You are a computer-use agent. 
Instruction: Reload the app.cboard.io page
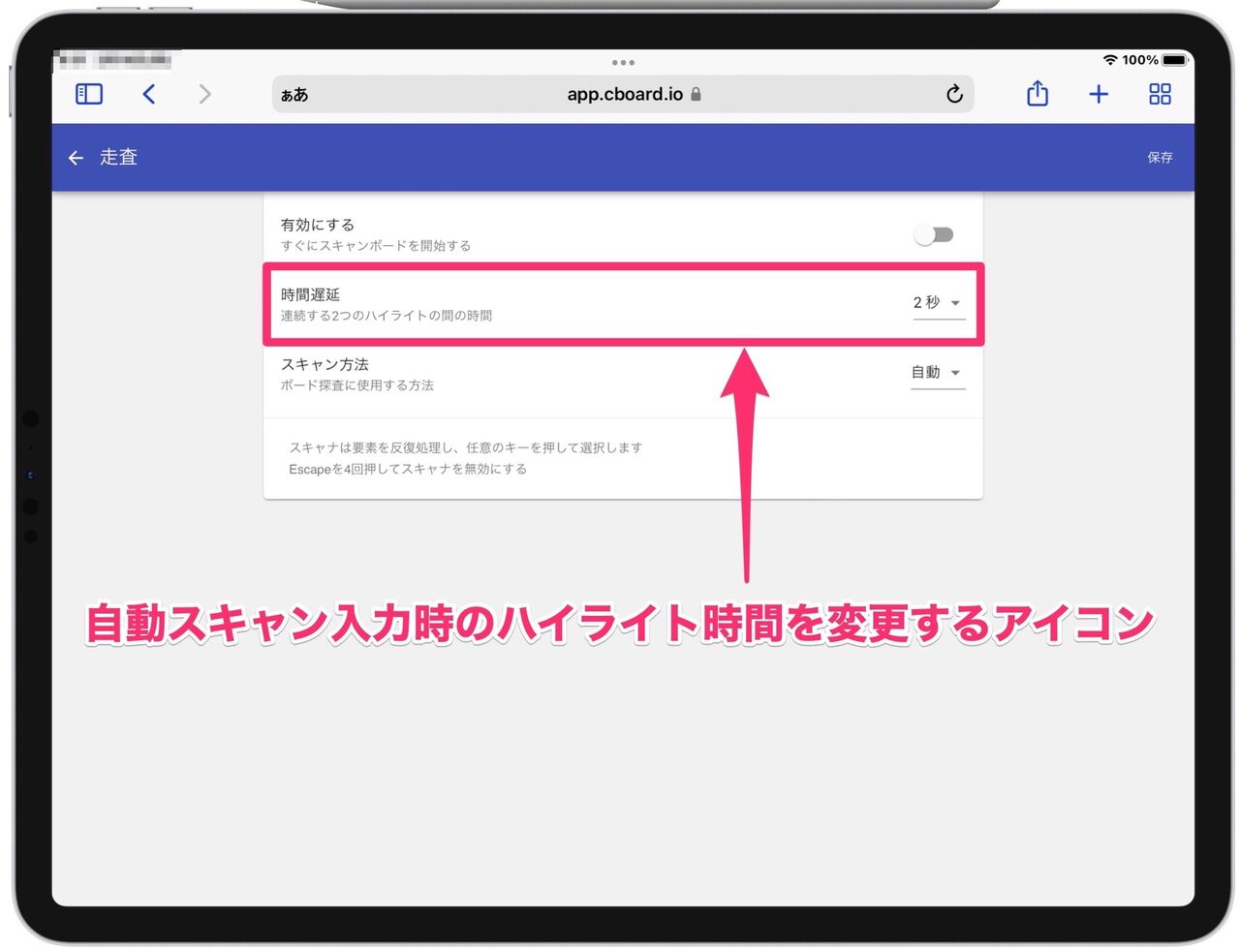954,94
